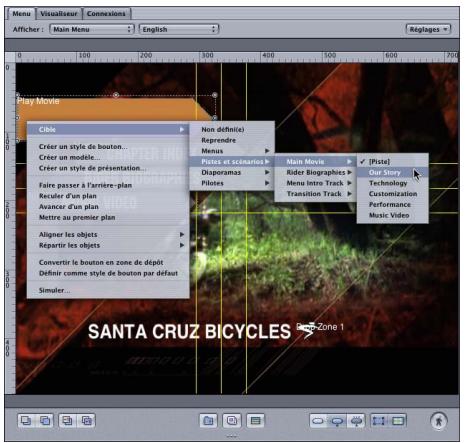Switch to the Menu tab
This screenshot has width=465, height=443.
tap(21, 14)
